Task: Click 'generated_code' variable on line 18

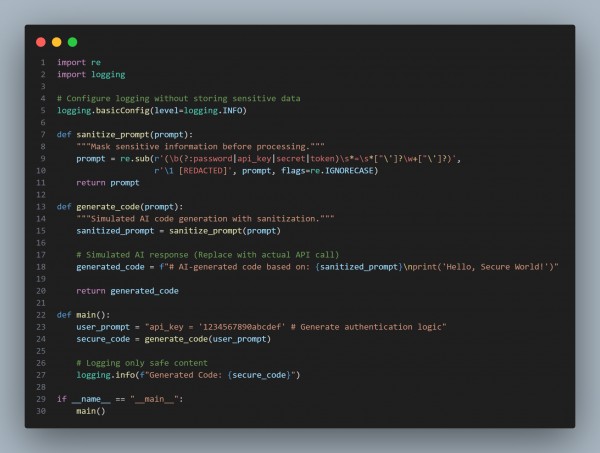Action: click(110, 267)
